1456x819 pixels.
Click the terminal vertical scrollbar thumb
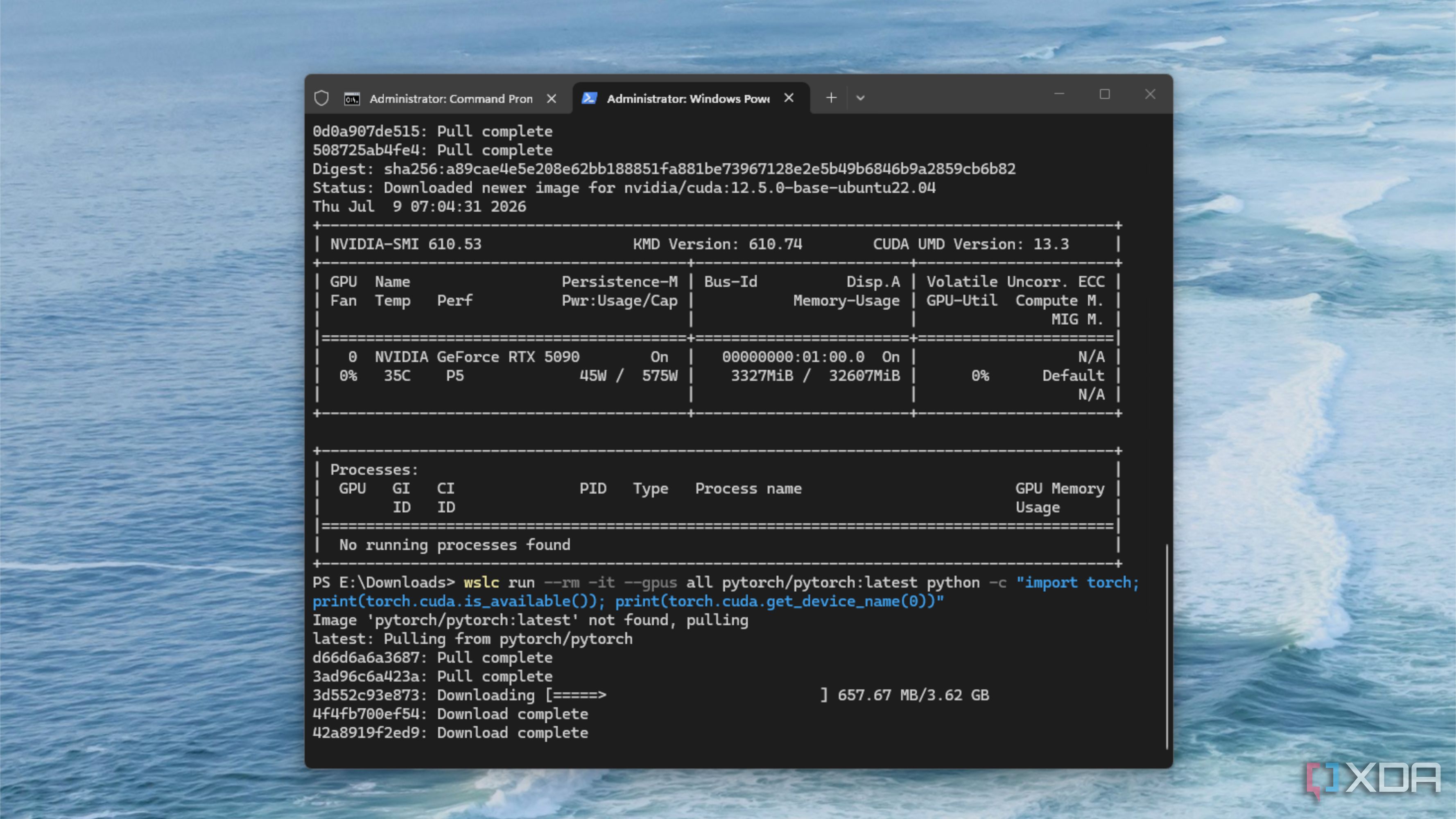coord(1167,647)
